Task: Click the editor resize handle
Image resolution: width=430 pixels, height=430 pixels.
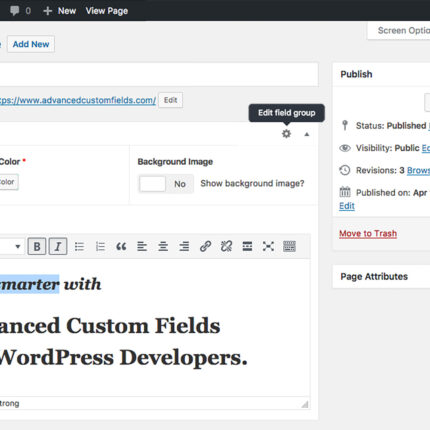Action: click(x=305, y=404)
